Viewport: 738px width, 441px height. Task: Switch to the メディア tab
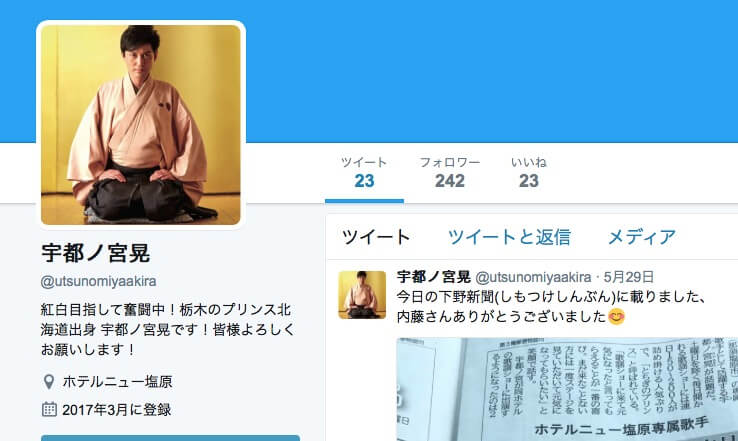pos(642,237)
